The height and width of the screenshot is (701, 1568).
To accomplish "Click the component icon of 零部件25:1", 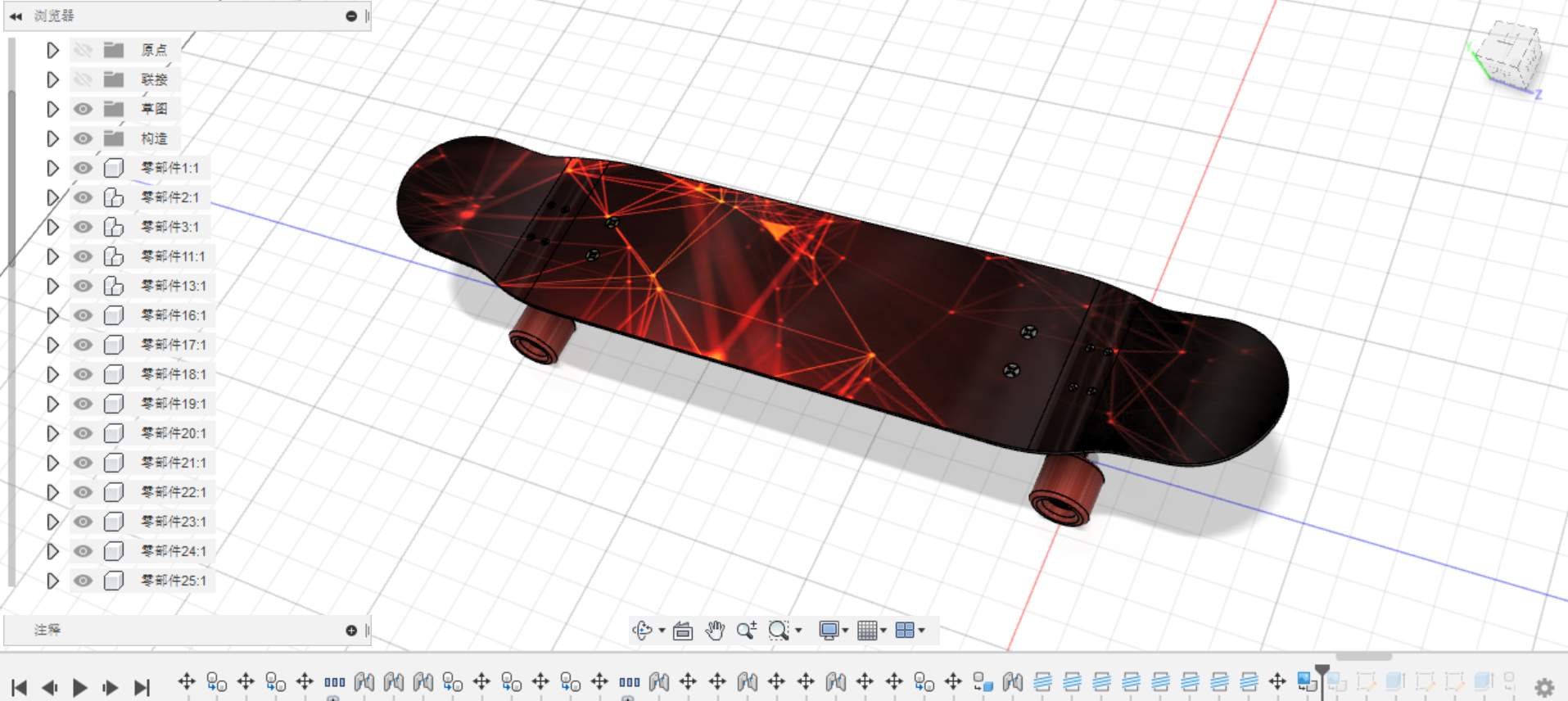I will pos(114,581).
